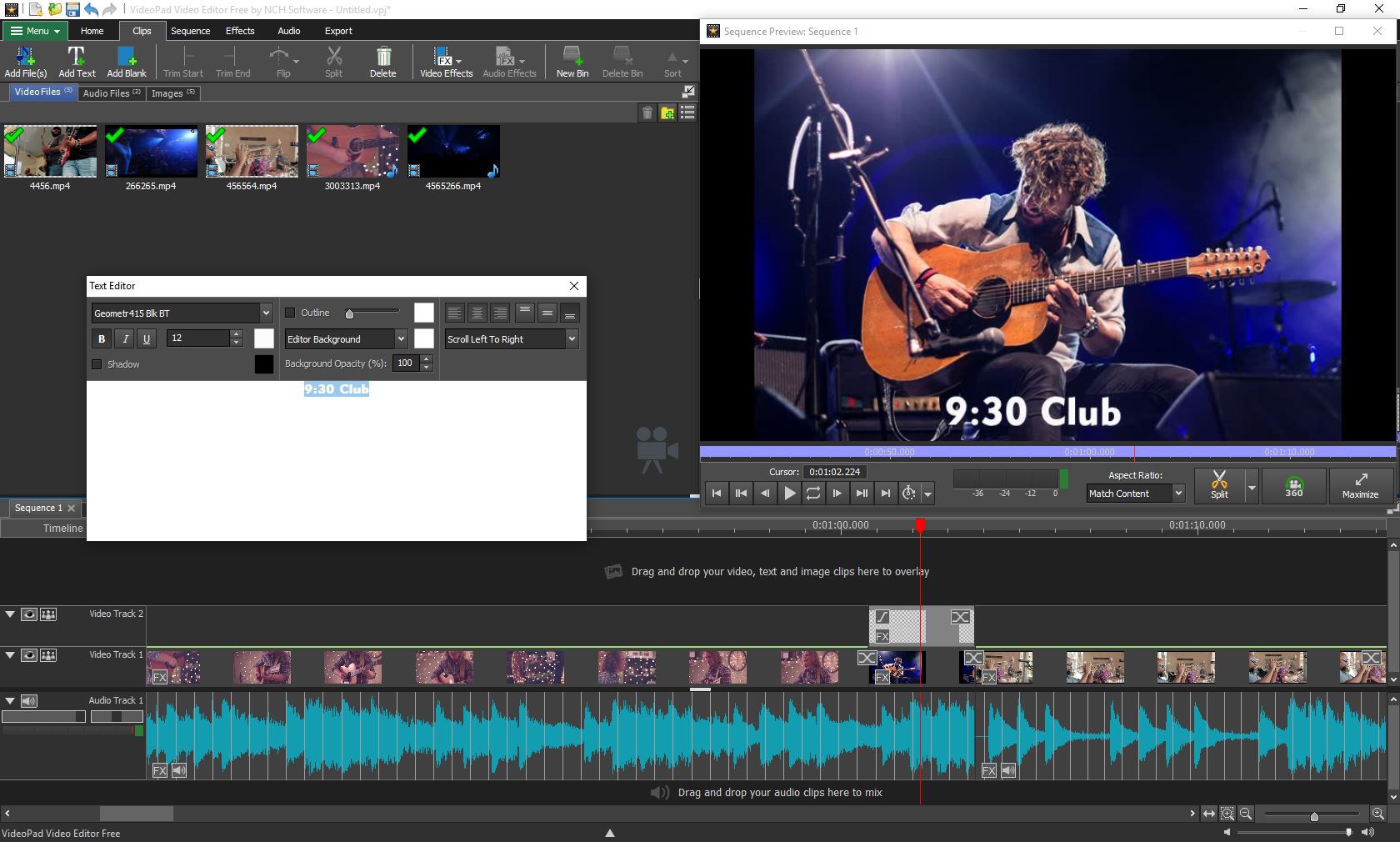Screen dimensions: 1400x842
Task: Click the trash bin icon above the clip list
Action: tap(647, 113)
